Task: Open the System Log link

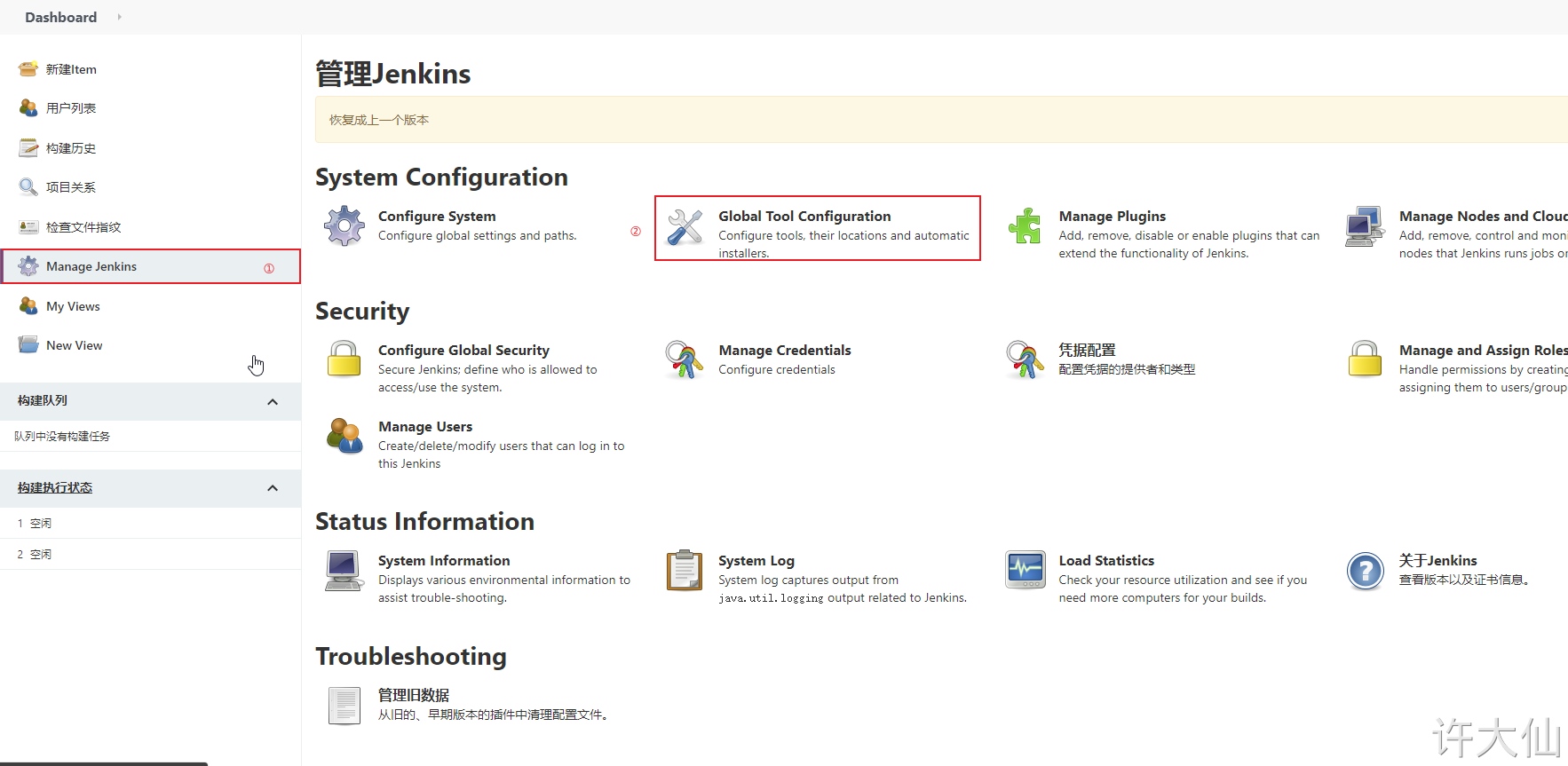Action: 756,560
